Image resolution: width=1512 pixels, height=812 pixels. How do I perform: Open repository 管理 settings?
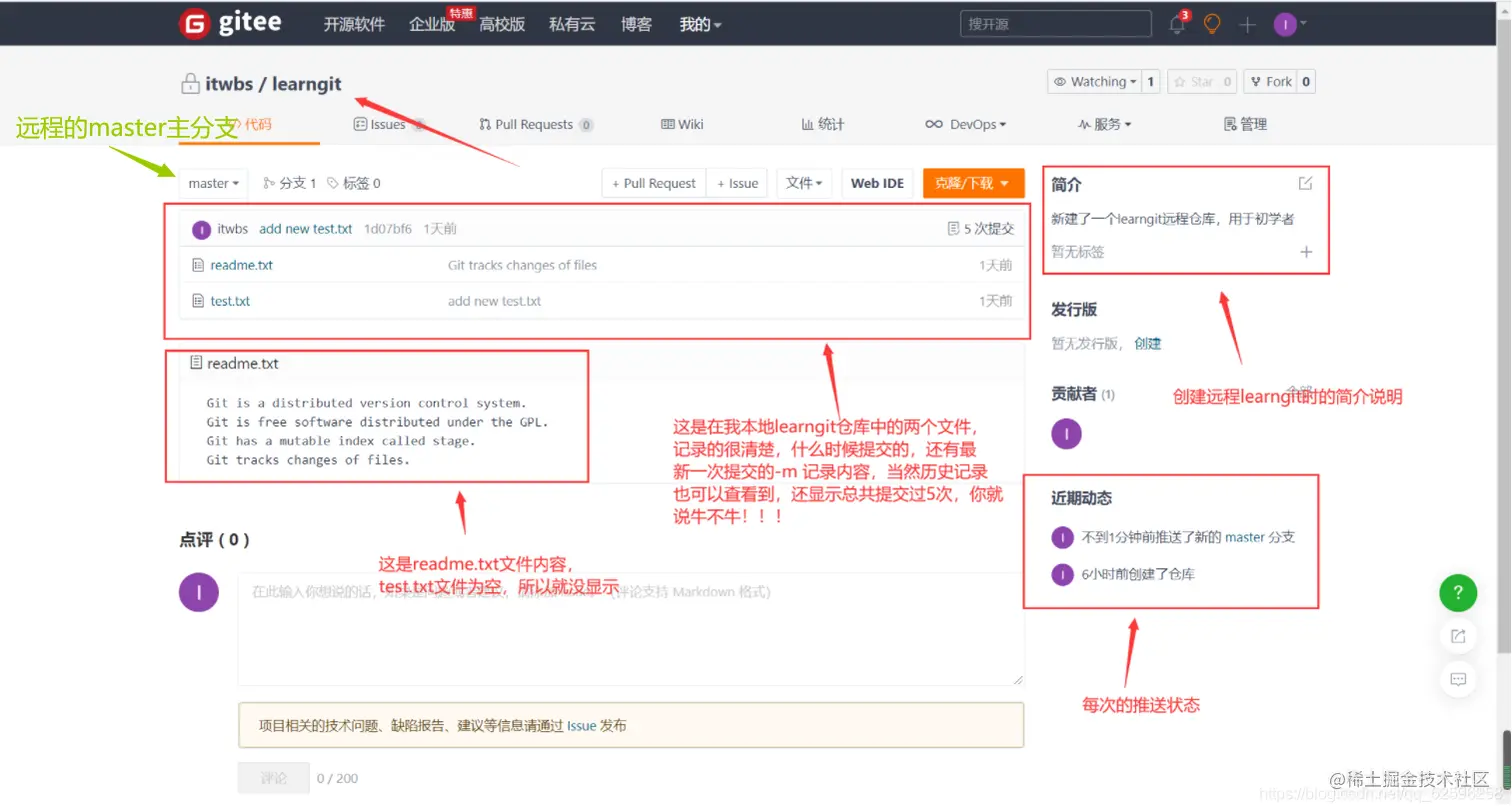1244,124
